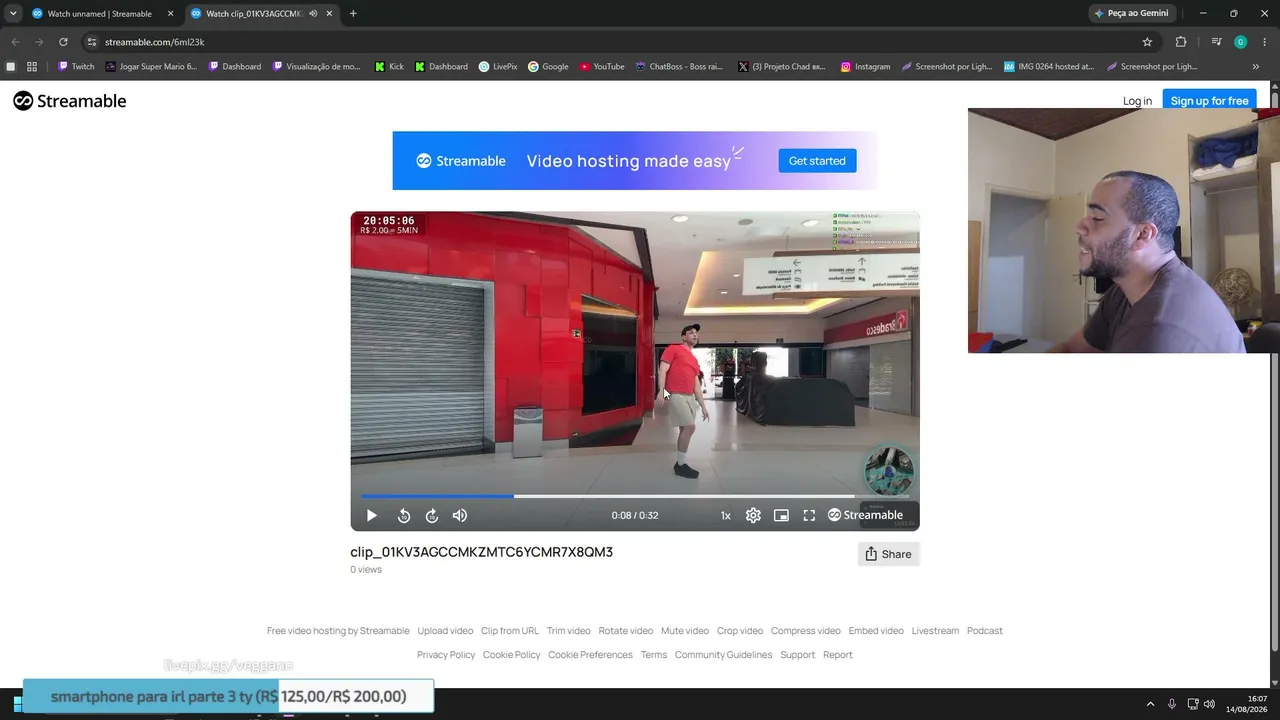Open the YouTube bookmark
This screenshot has width=1280, height=720.
coord(602,67)
